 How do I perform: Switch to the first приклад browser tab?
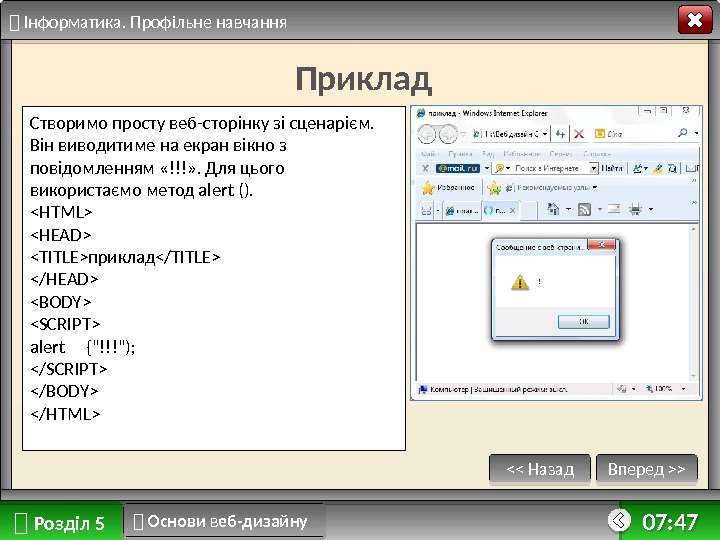coord(462,211)
